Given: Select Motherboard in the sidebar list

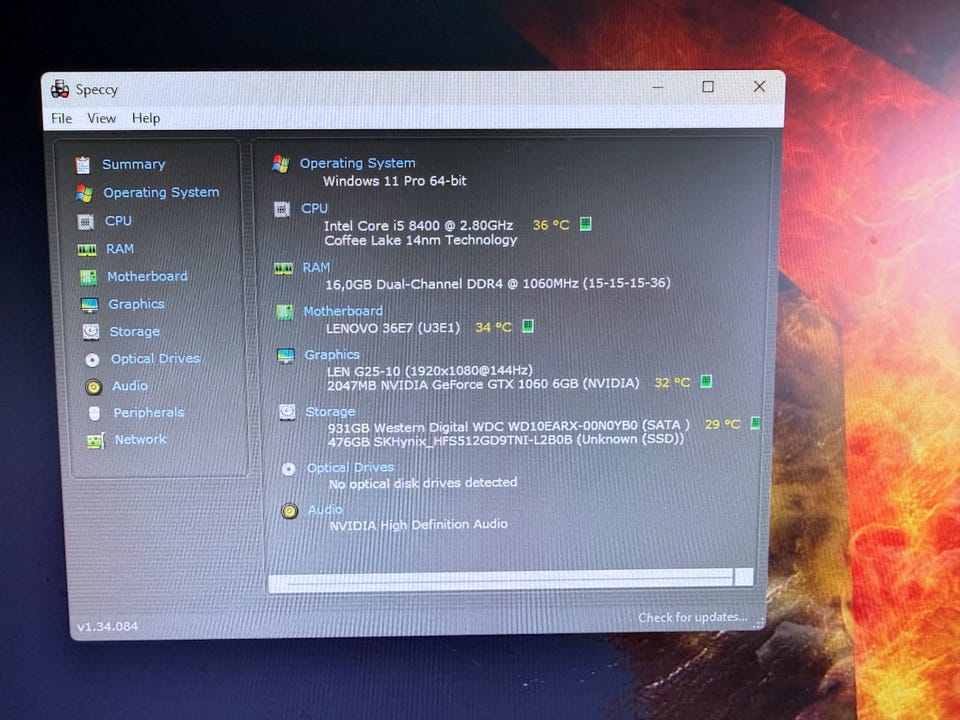Looking at the screenshot, I should pos(148,276).
